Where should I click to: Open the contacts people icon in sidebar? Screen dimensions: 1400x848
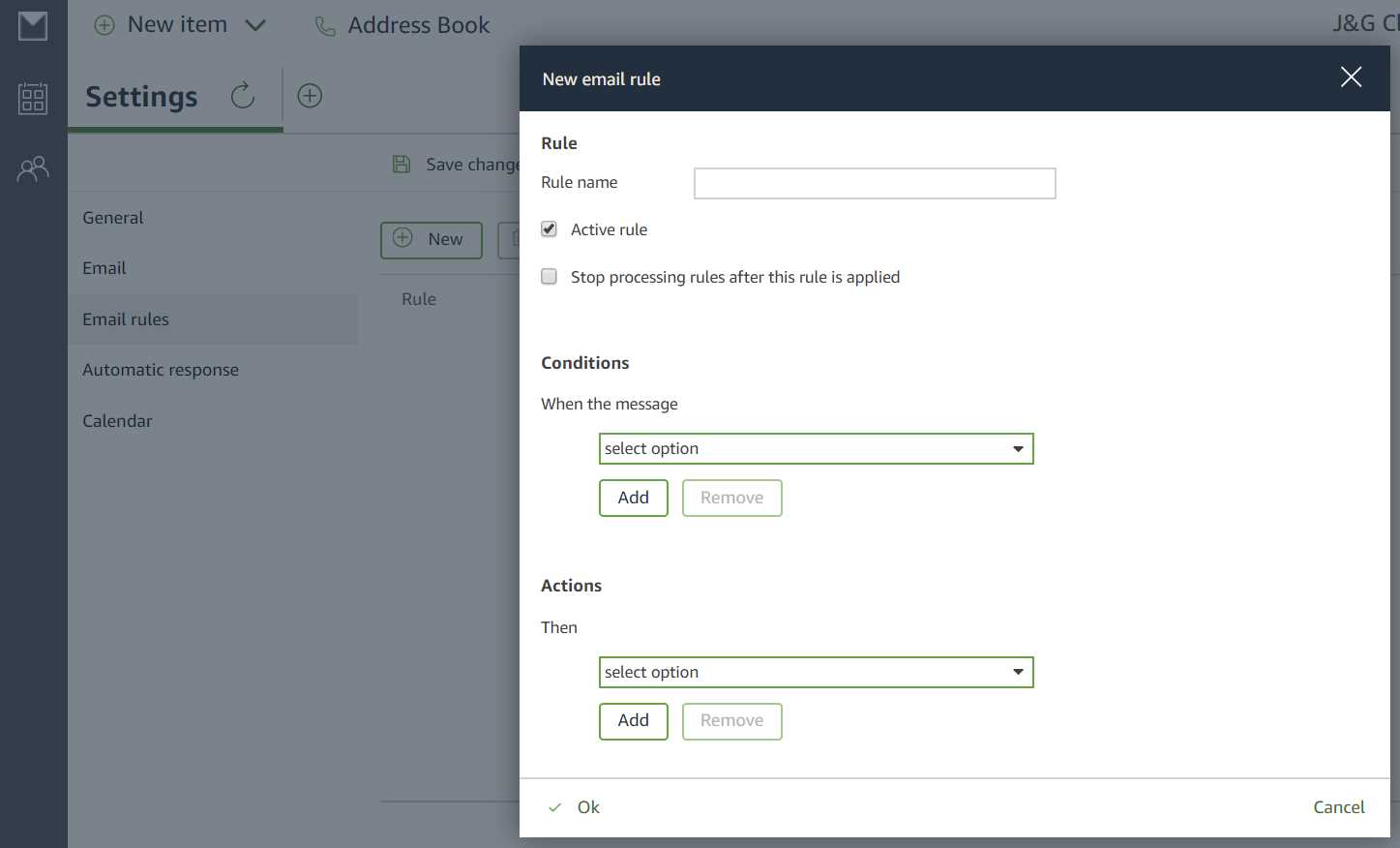(x=33, y=169)
